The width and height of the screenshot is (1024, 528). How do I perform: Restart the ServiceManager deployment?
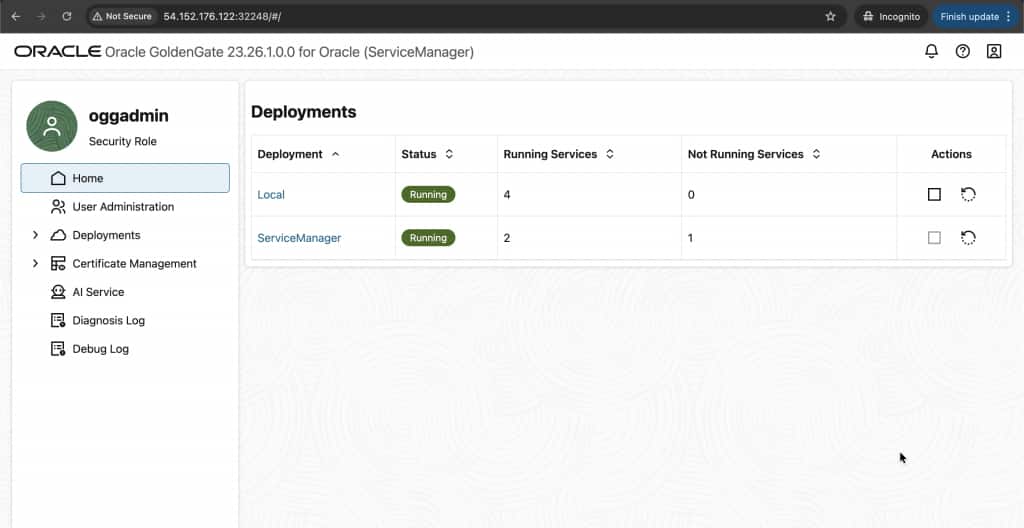tap(968, 238)
